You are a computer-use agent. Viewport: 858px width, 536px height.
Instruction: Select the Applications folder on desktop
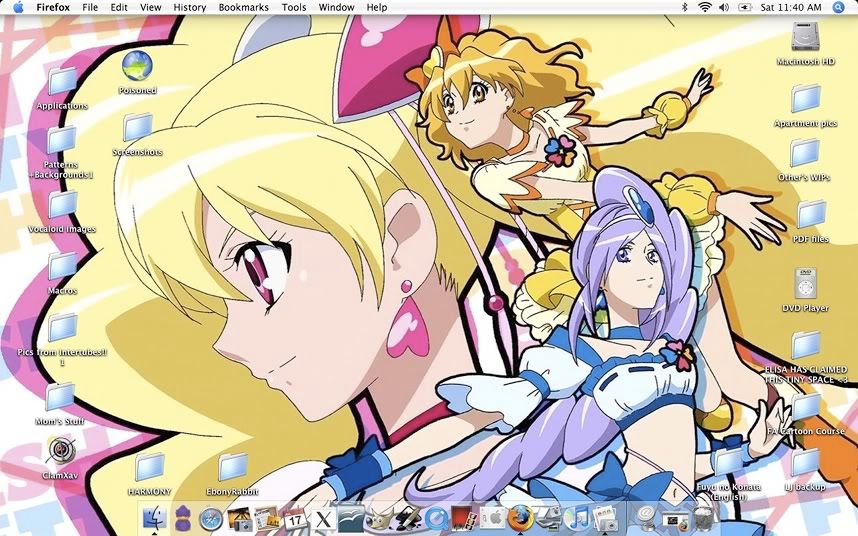pyautogui.click(x=62, y=88)
